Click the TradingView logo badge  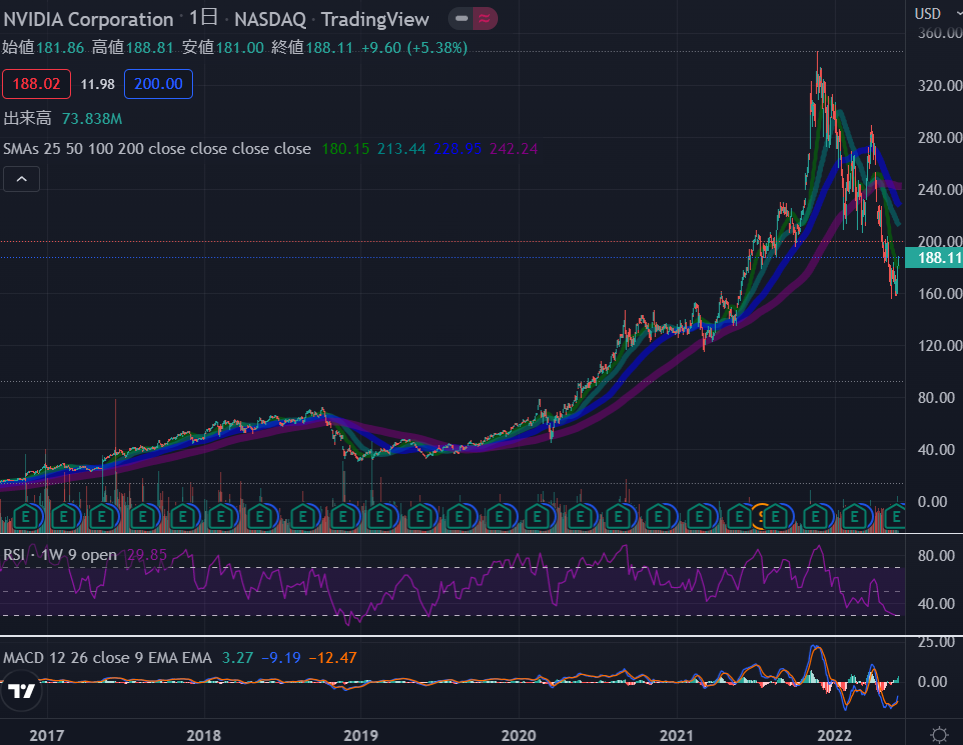point(21,690)
